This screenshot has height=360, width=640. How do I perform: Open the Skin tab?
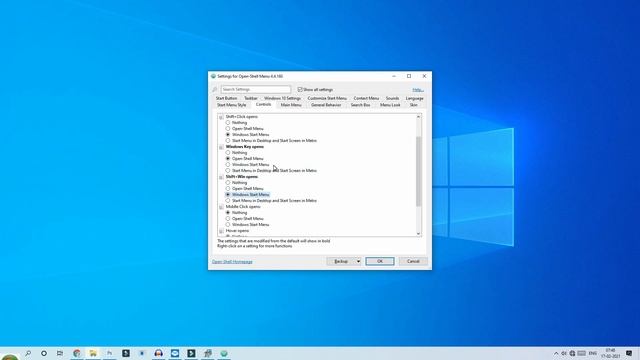[x=413, y=105]
